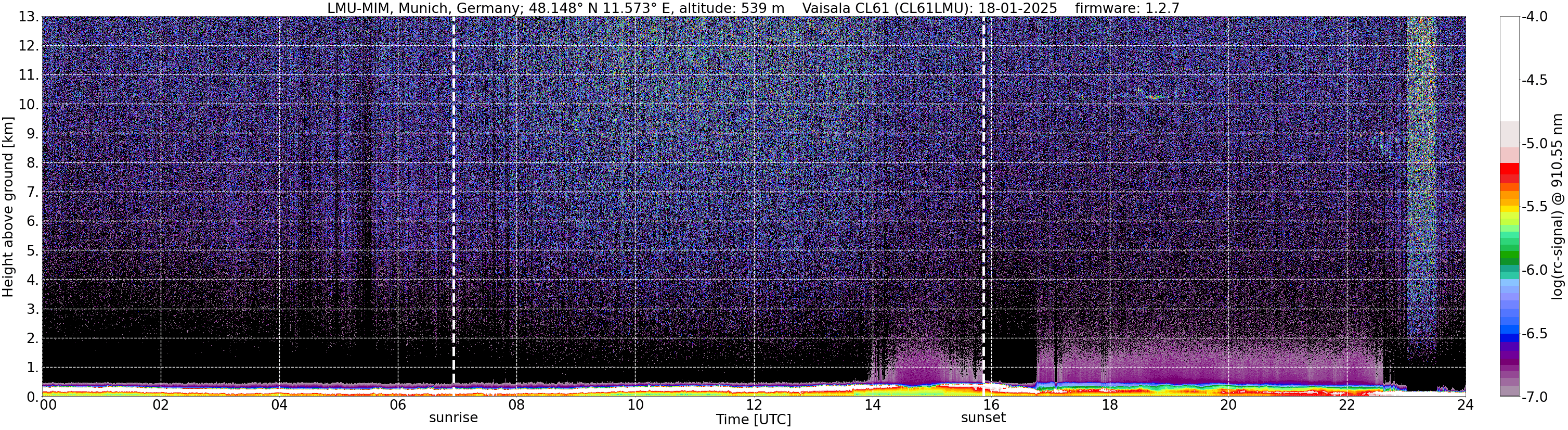Click the '08' tick on the time axis
This screenshot has width=1568, height=430.
click(517, 405)
